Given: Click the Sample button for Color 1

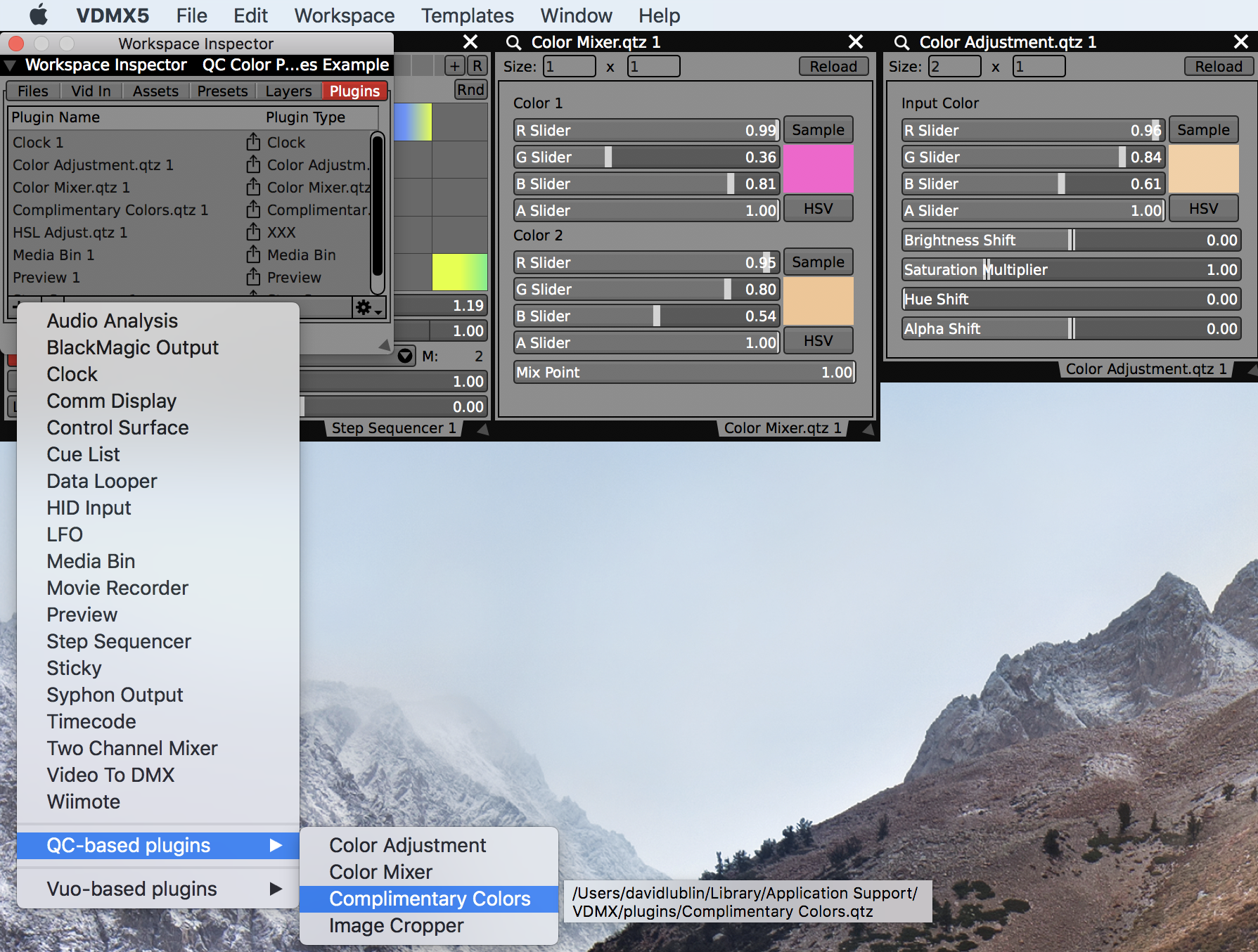Looking at the screenshot, I should (x=819, y=130).
